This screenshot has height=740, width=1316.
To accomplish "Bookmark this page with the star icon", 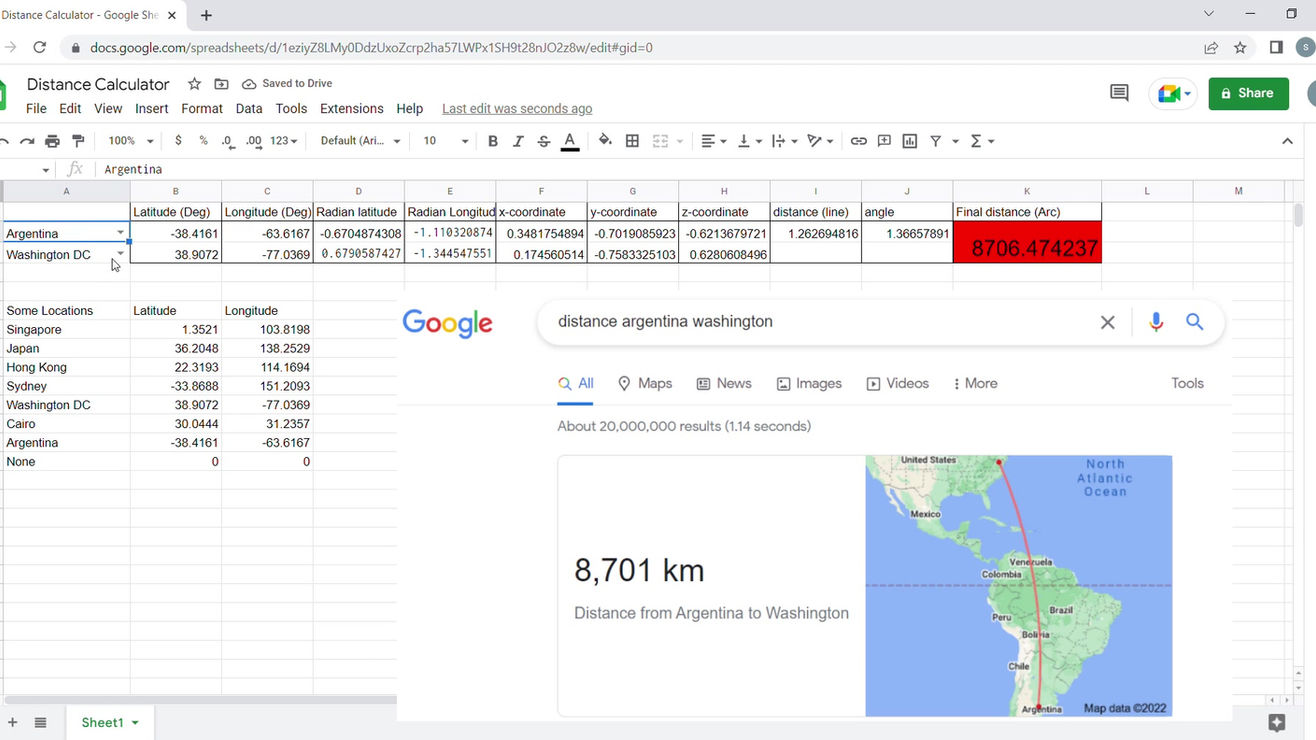I will [1240, 47].
